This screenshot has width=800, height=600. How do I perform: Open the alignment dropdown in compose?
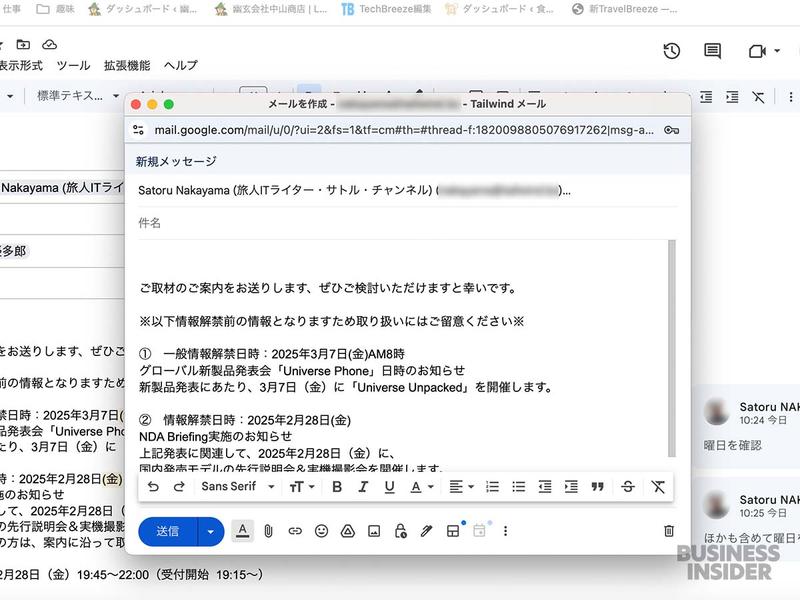click(461, 487)
